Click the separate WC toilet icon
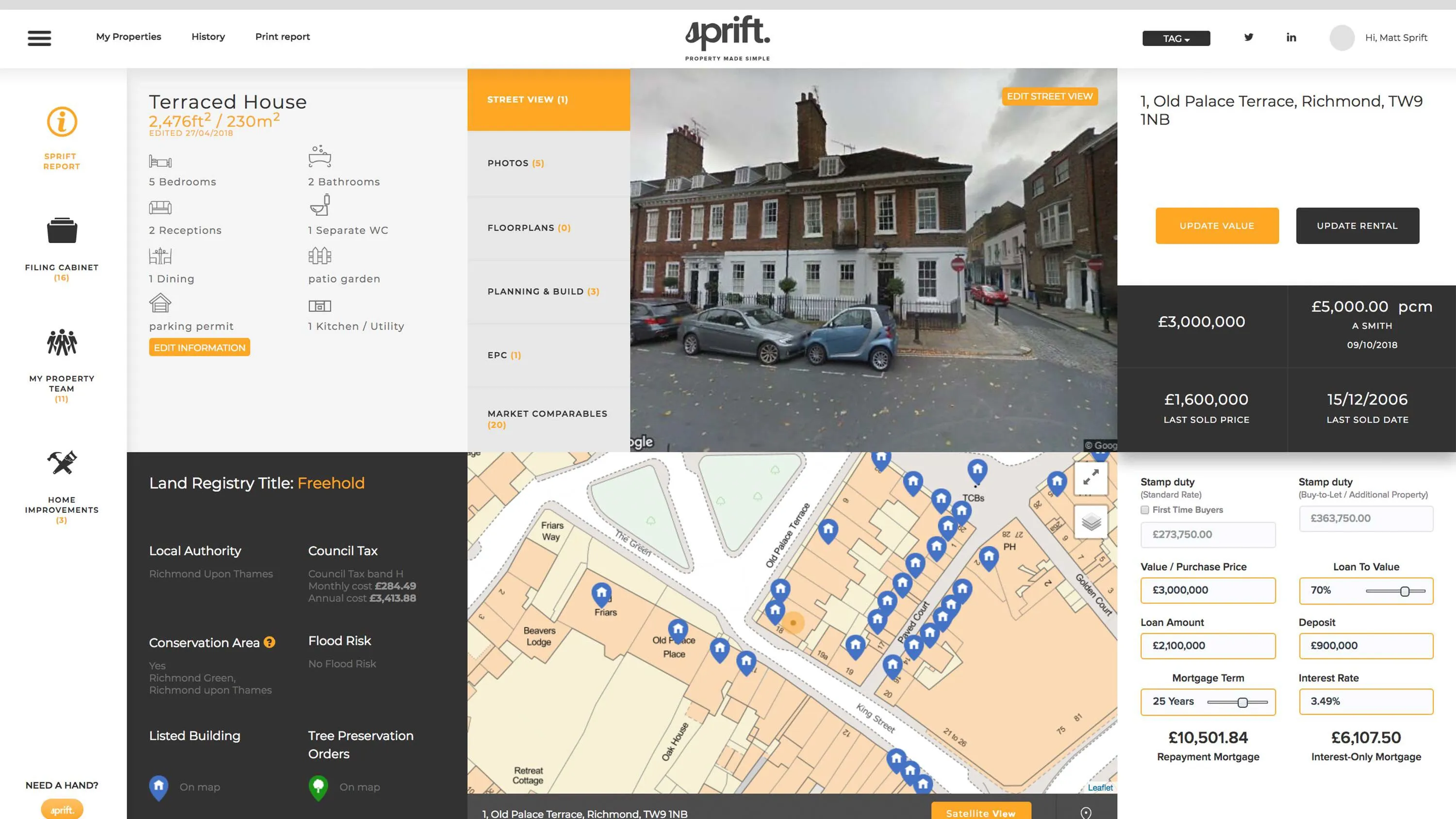The width and height of the screenshot is (1456, 819). click(320, 205)
